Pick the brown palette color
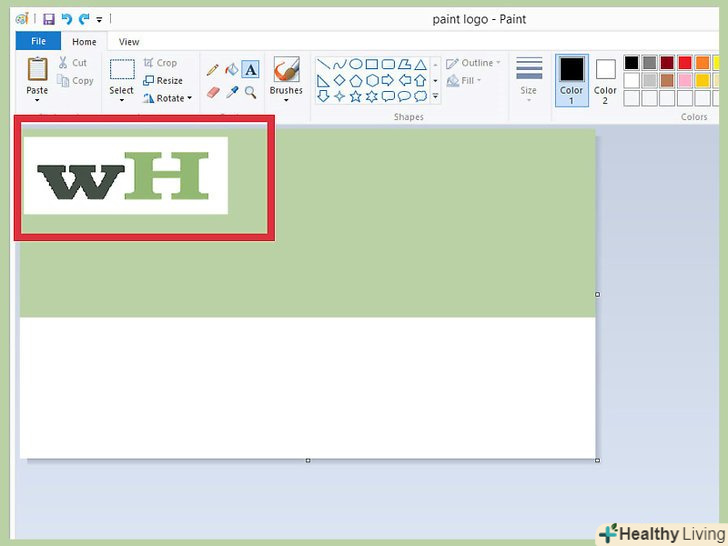This screenshot has width=728, height=546. [x=667, y=80]
